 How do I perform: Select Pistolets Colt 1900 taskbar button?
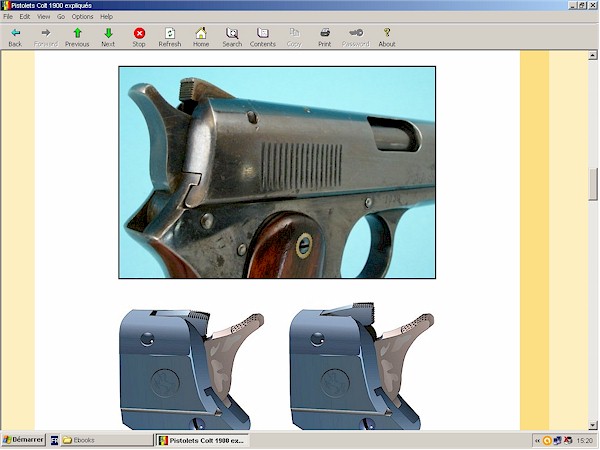click(x=202, y=440)
